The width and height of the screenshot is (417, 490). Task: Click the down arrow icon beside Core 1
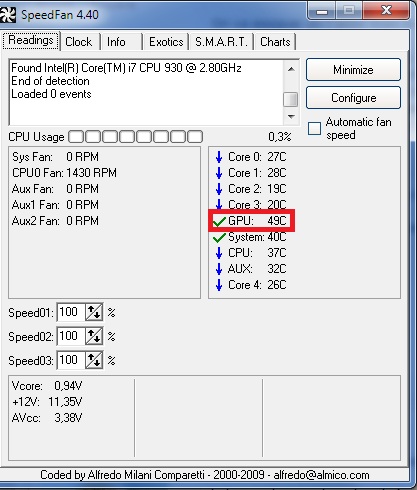coord(219,173)
